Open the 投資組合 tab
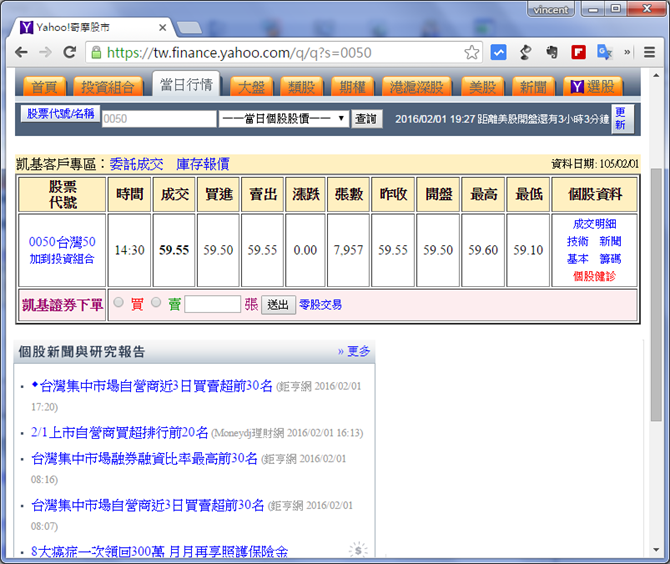The height and width of the screenshot is (564, 670). (108, 87)
